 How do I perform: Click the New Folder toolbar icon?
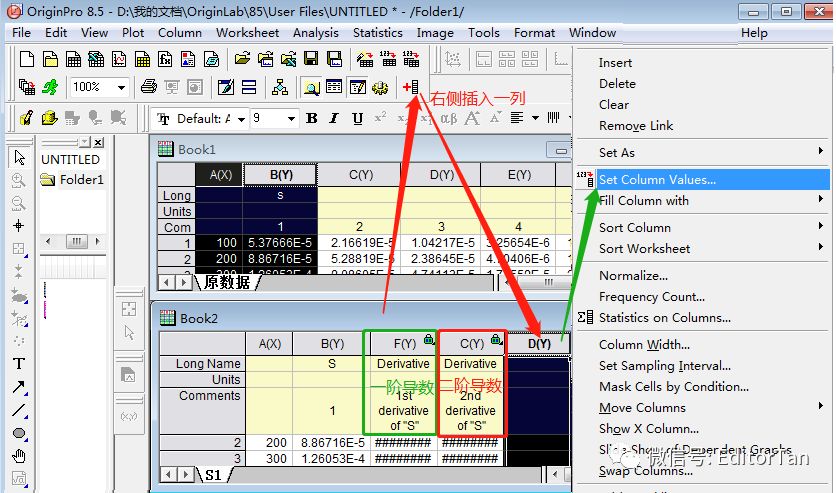(50, 59)
